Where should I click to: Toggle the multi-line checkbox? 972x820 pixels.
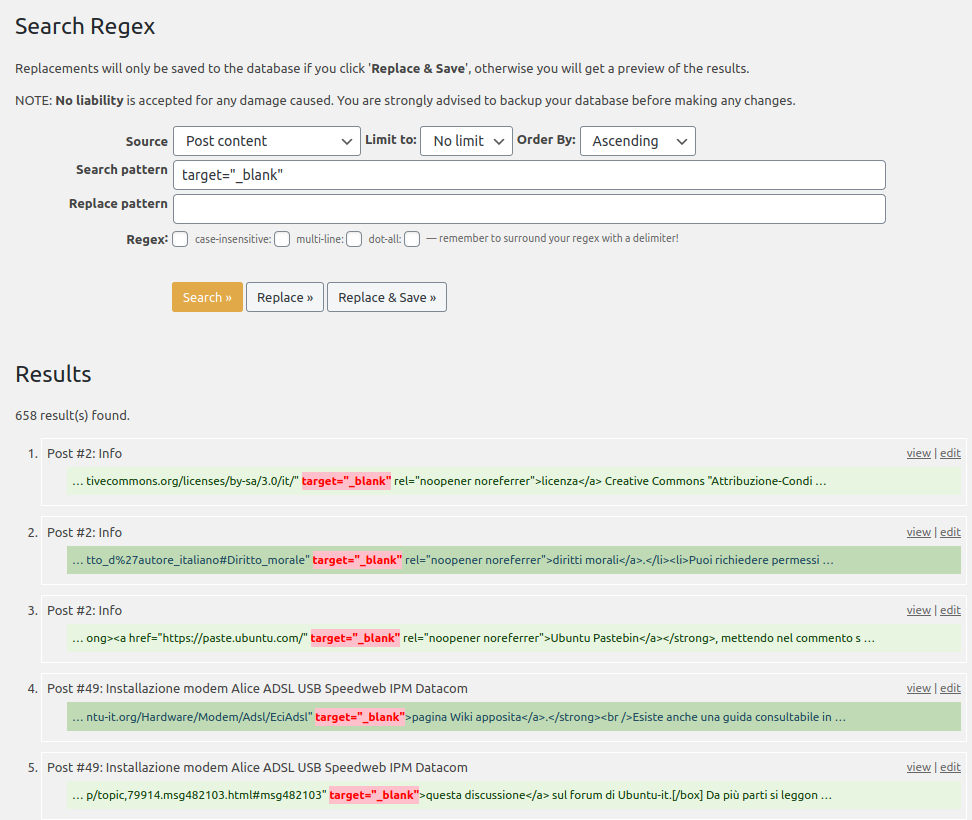tap(354, 239)
